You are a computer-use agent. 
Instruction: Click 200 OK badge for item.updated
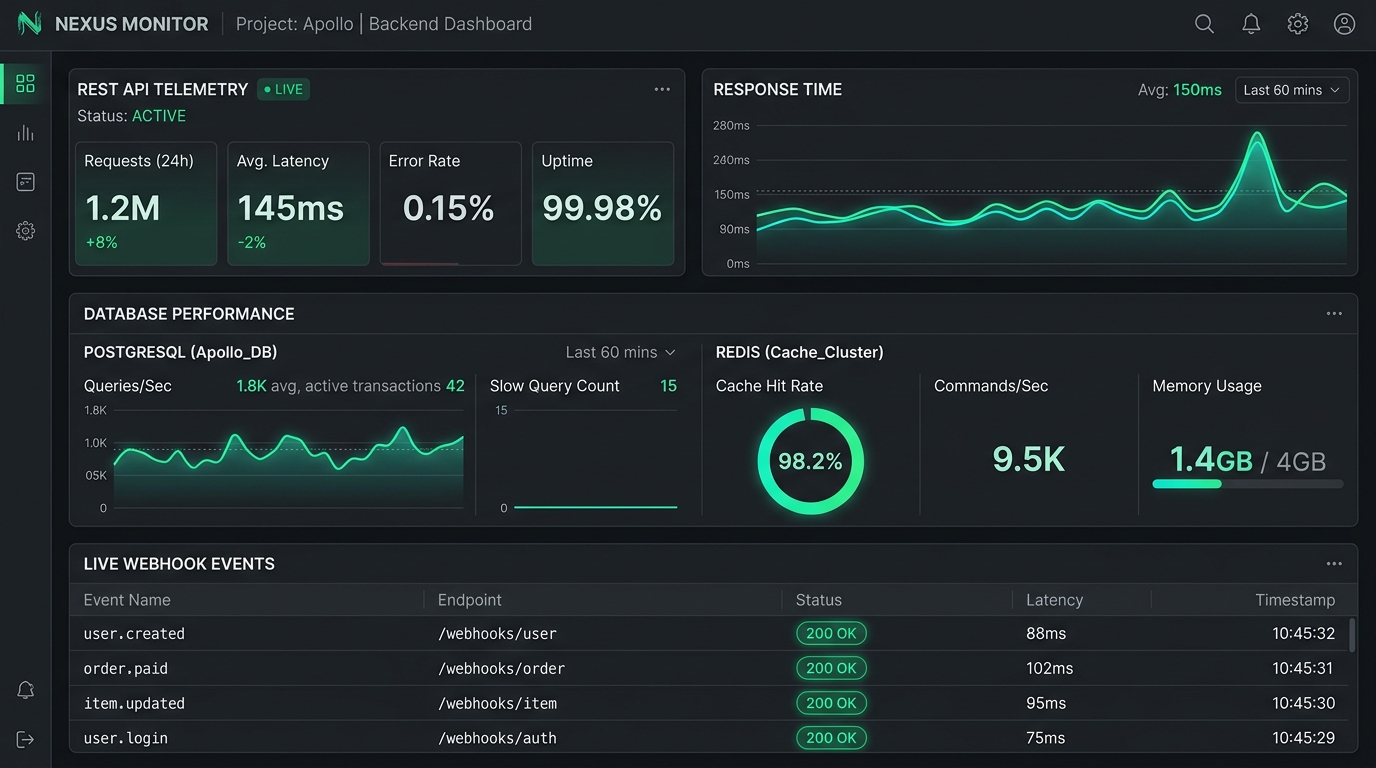(831, 703)
